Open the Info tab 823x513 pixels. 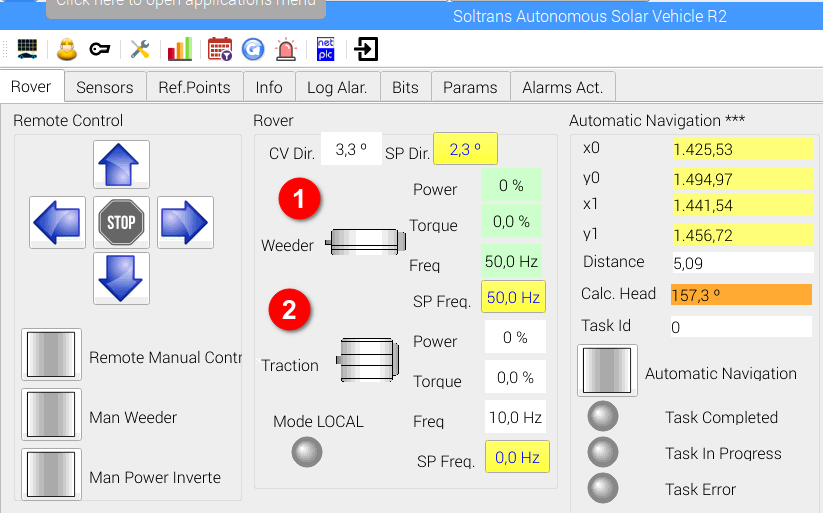click(x=269, y=87)
